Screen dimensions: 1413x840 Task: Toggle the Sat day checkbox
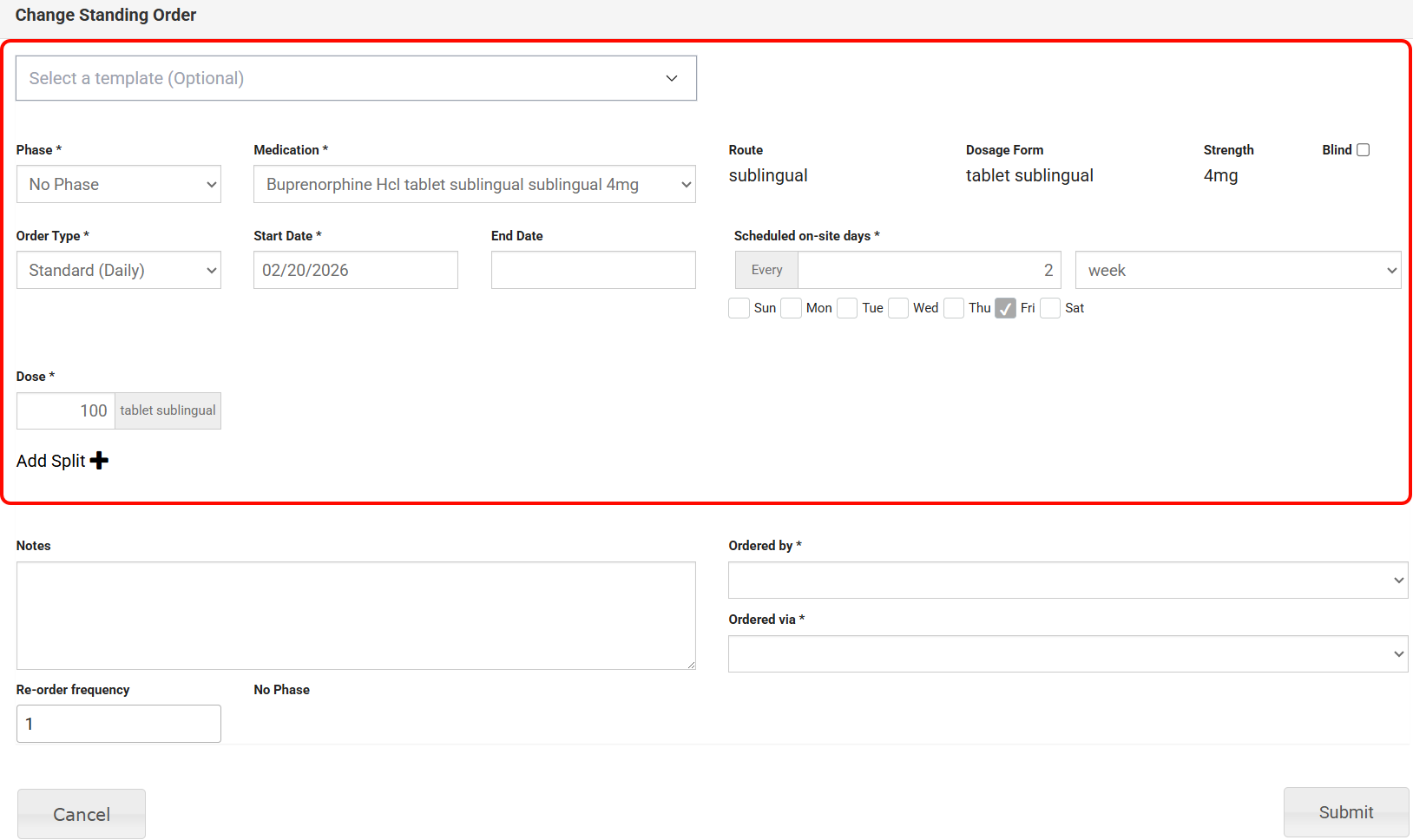click(1050, 308)
